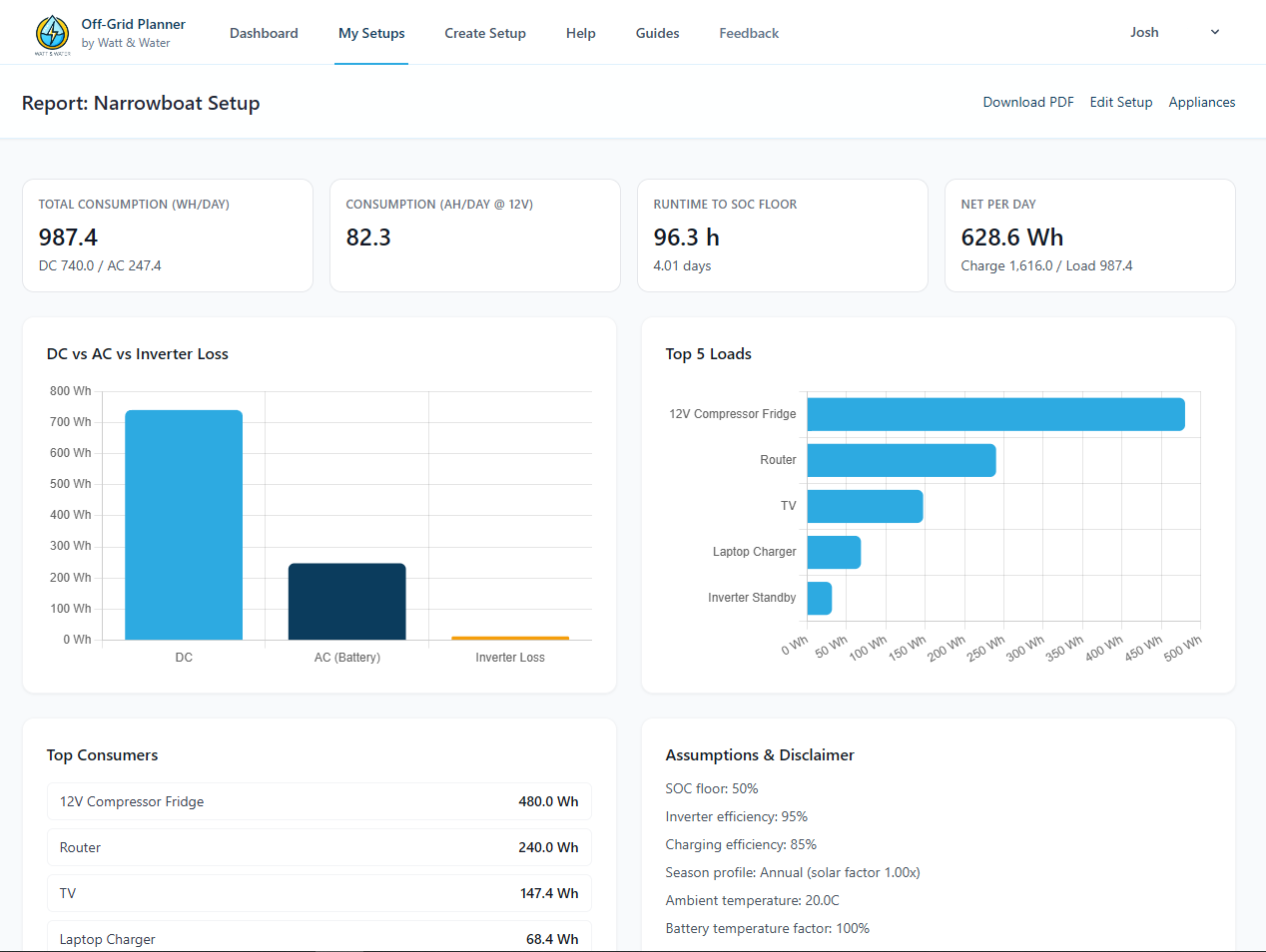Download the report as PDF

(x=1028, y=102)
